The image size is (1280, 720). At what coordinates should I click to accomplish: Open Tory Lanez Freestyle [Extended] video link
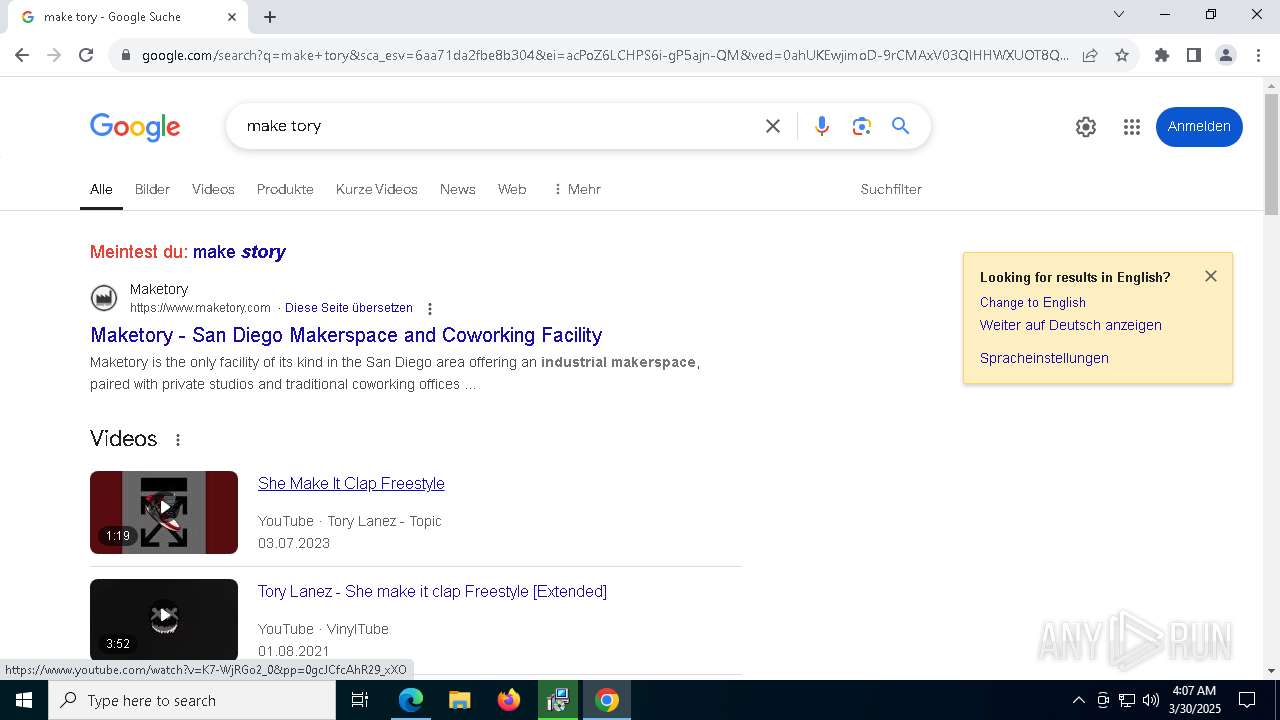[x=432, y=591]
